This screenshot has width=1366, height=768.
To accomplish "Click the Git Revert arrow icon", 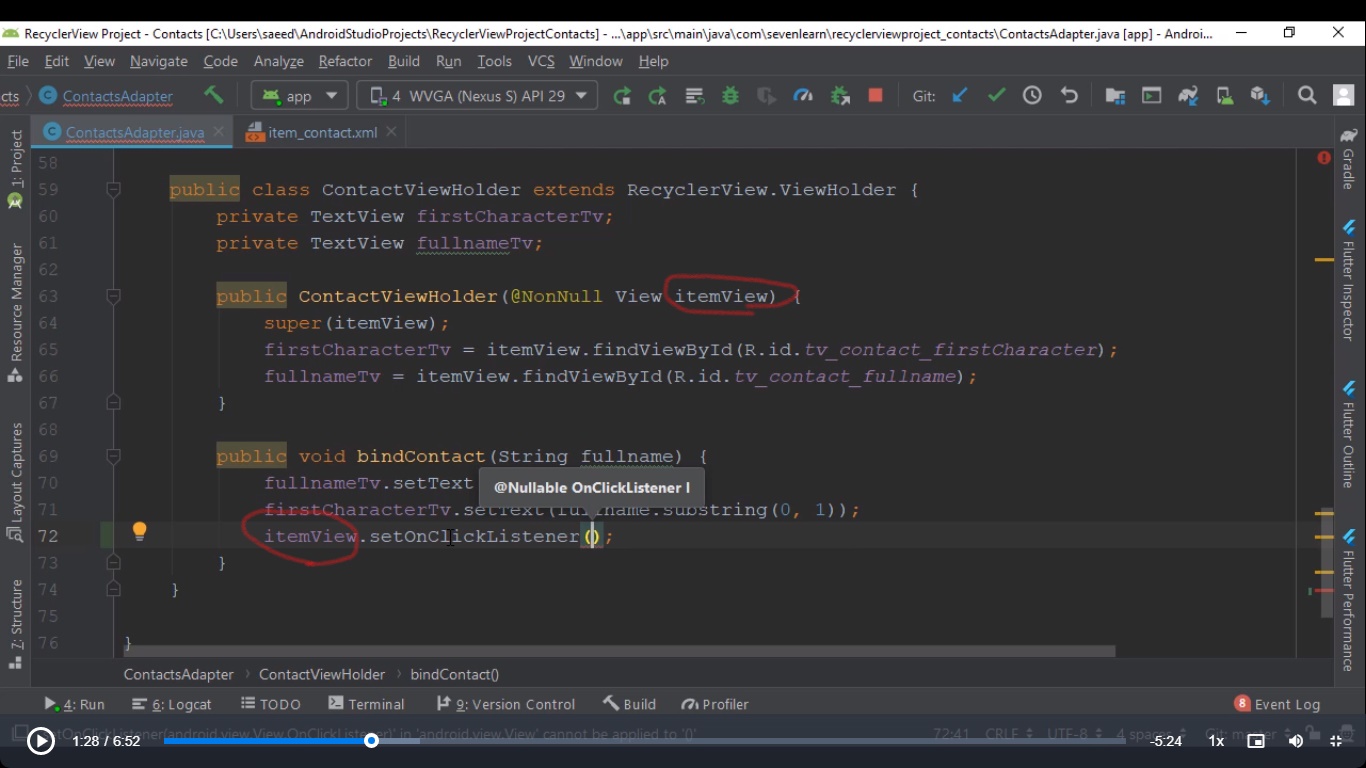I will 1069,95.
